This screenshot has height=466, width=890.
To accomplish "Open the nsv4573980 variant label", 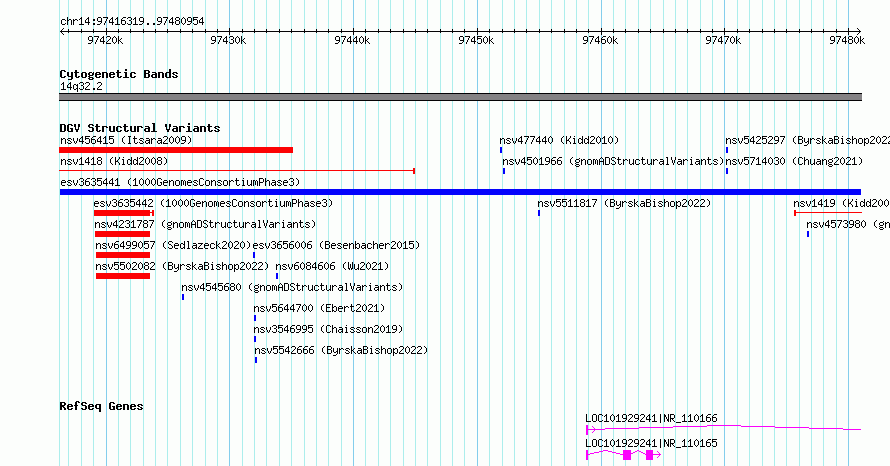I will [848, 224].
